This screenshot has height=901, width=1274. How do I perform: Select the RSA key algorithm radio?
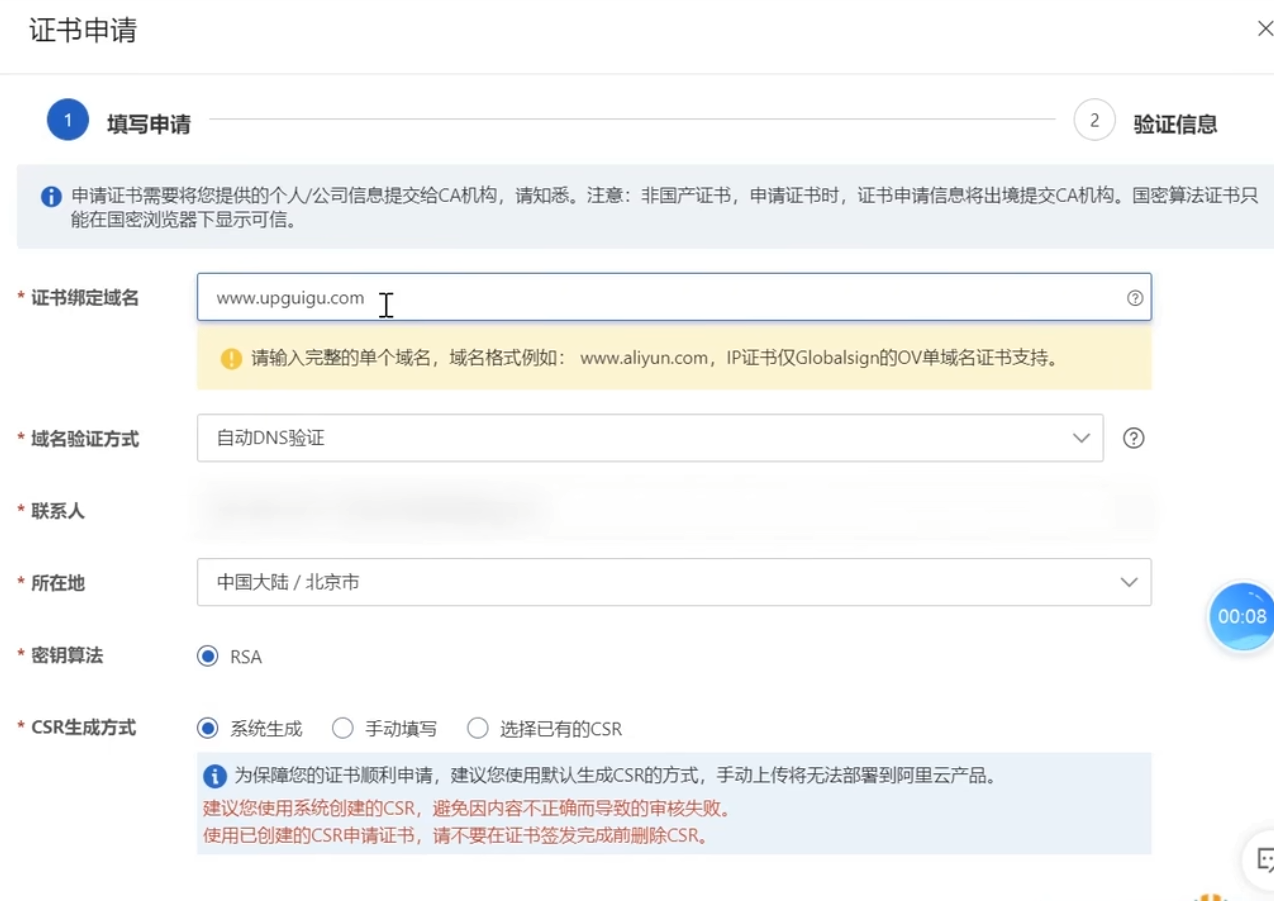(208, 657)
